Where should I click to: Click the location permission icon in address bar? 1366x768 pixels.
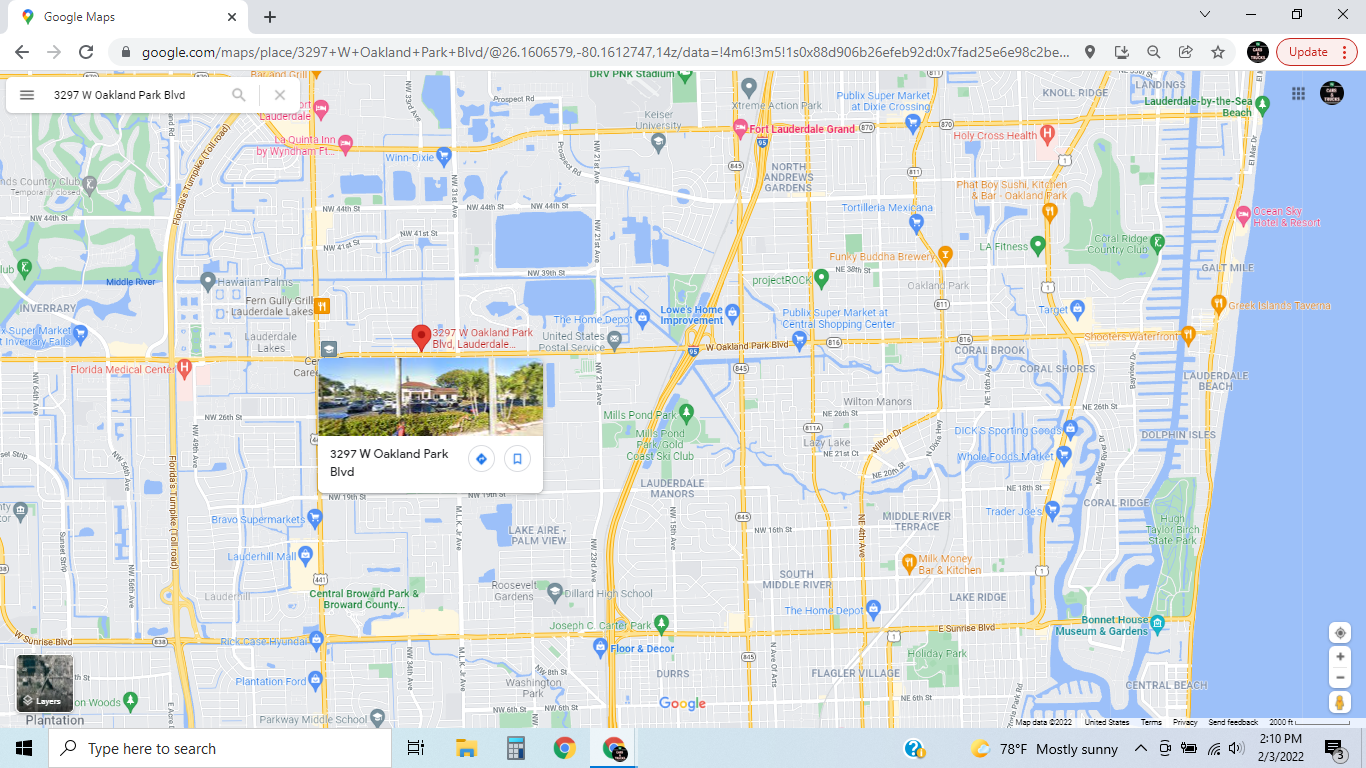[1089, 52]
